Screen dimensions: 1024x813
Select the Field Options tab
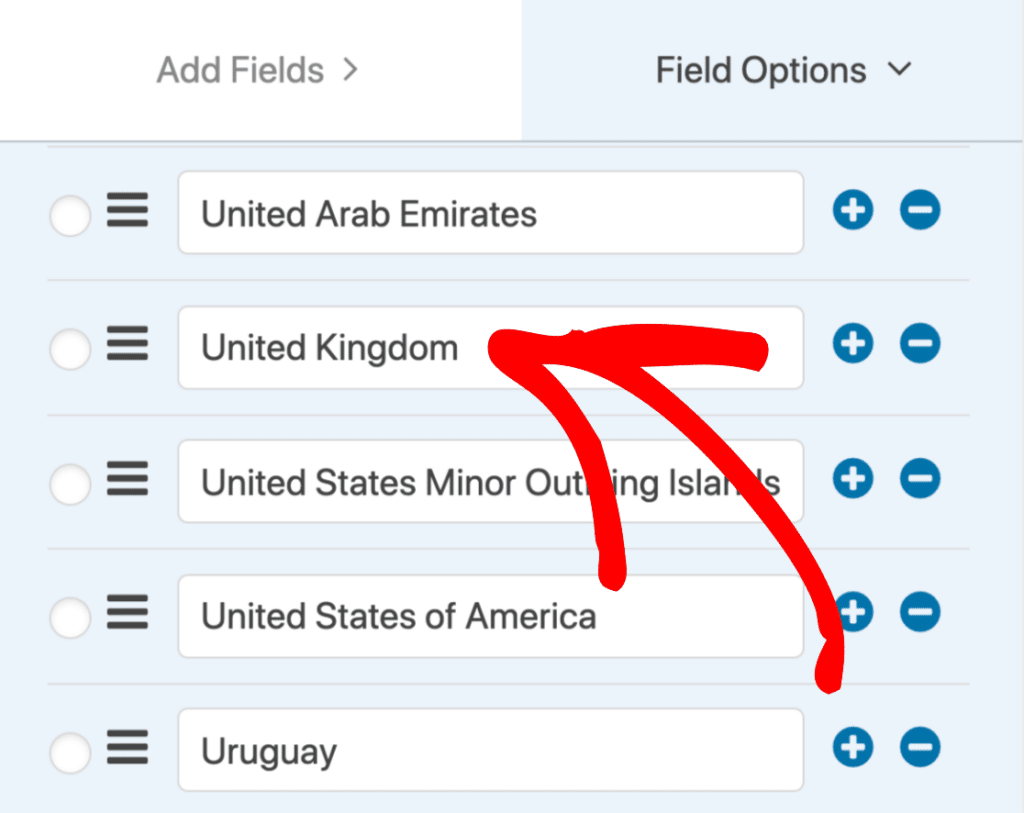pyautogui.click(x=760, y=70)
